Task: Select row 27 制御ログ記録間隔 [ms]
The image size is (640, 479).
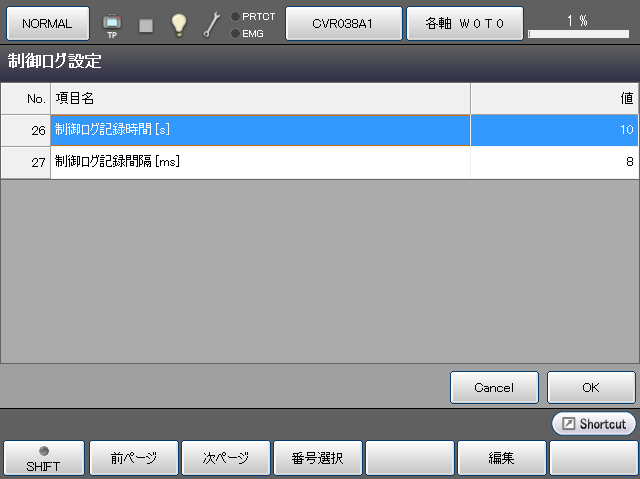Action: point(260,162)
